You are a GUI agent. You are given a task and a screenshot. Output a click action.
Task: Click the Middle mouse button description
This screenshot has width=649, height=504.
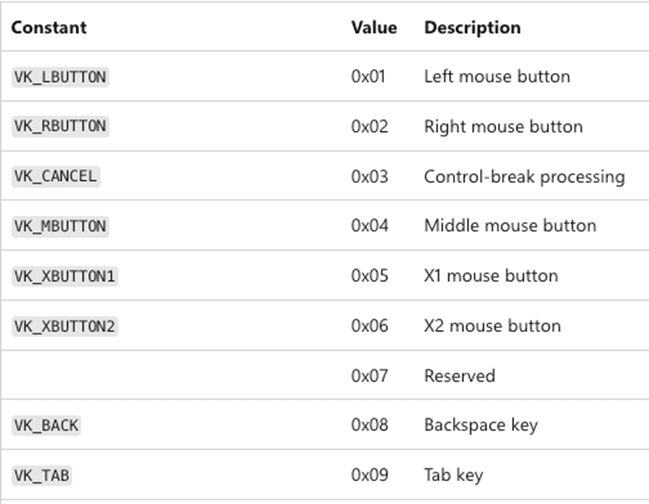pos(510,226)
